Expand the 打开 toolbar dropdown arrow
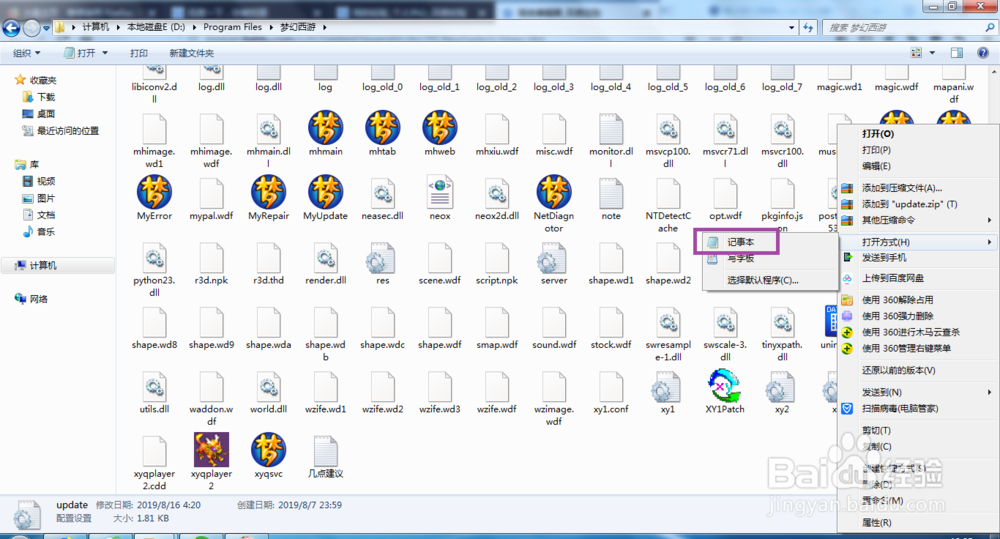1000x539 pixels. [105, 53]
